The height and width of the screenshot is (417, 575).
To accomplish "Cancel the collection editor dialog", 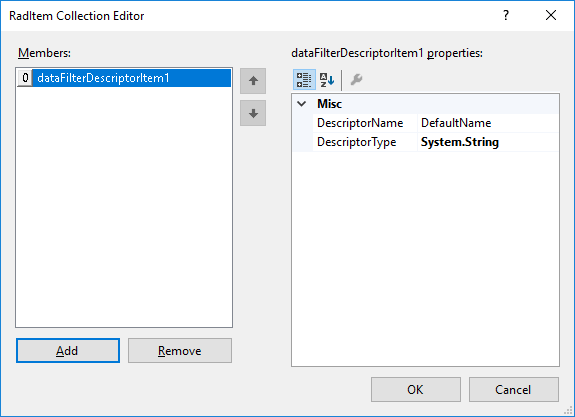I will [x=514, y=389].
